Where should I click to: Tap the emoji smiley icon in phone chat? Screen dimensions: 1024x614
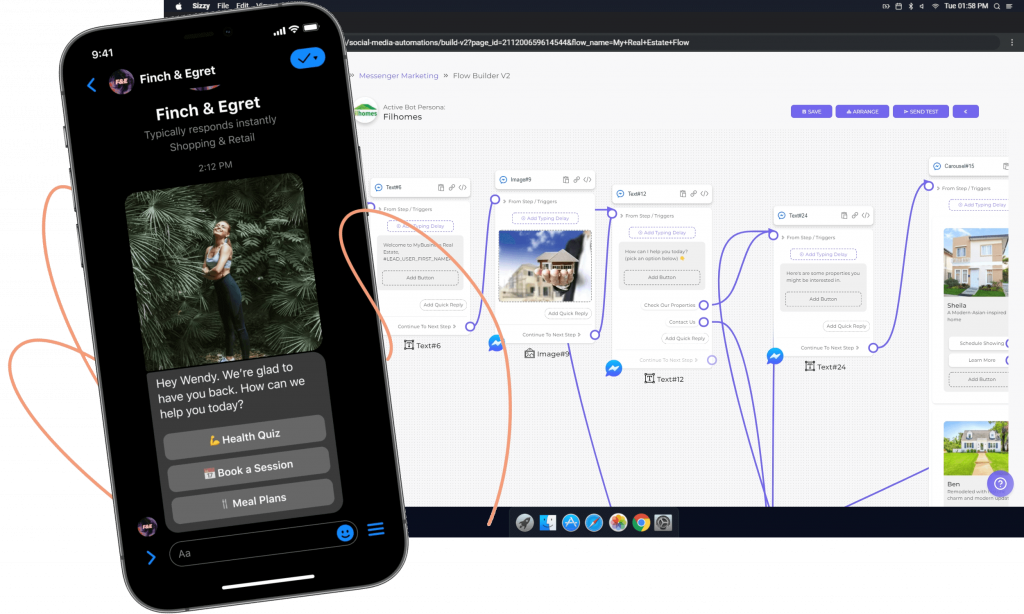[345, 533]
